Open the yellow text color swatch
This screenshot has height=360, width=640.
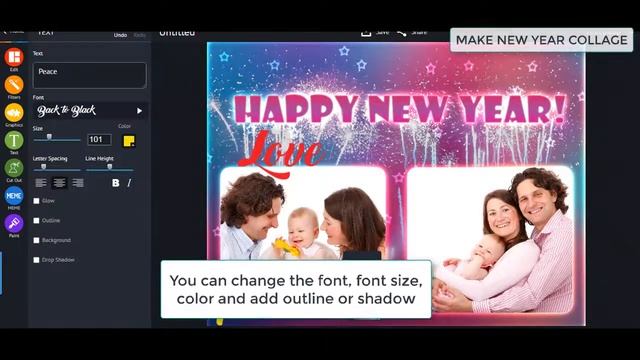tap(129, 141)
